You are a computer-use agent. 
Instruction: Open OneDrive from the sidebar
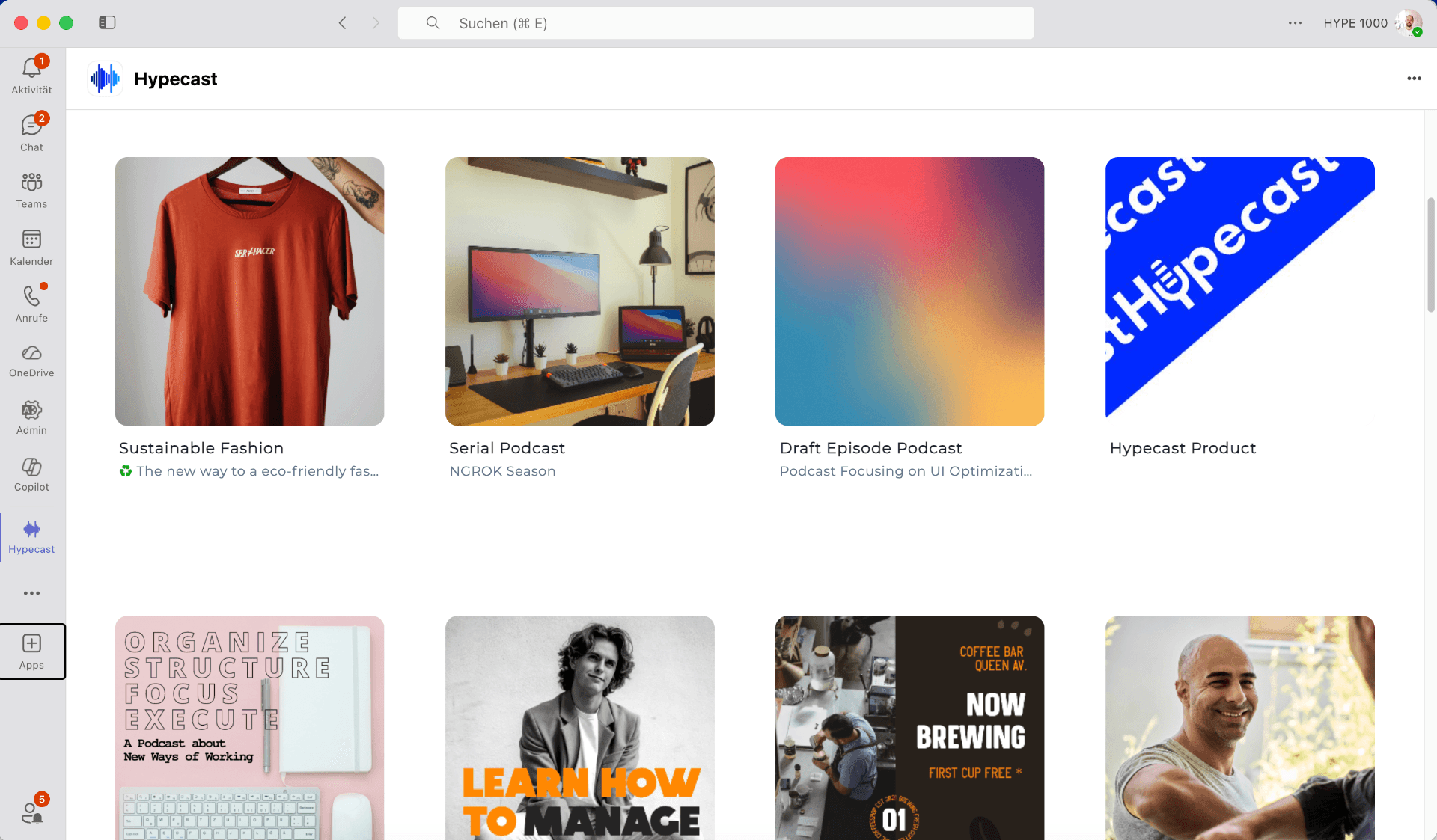click(x=31, y=361)
